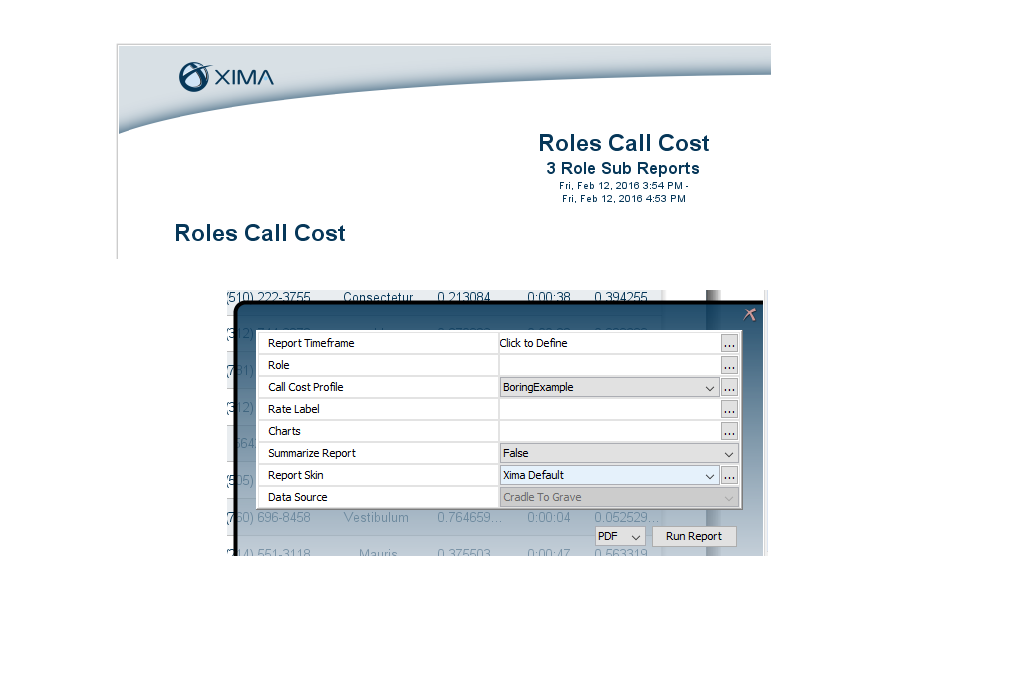Click the '3 Role Sub Reports' subtitle
1022x678 pixels.
pyautogui.click(x=623, y=168)
